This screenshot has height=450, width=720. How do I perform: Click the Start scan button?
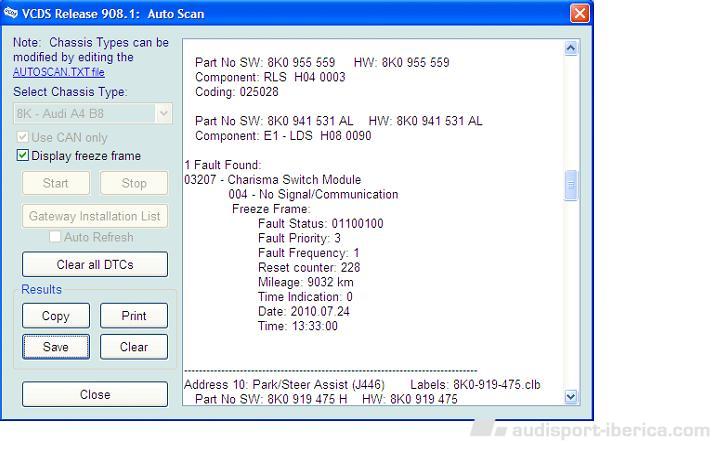(x=56, y=183)
